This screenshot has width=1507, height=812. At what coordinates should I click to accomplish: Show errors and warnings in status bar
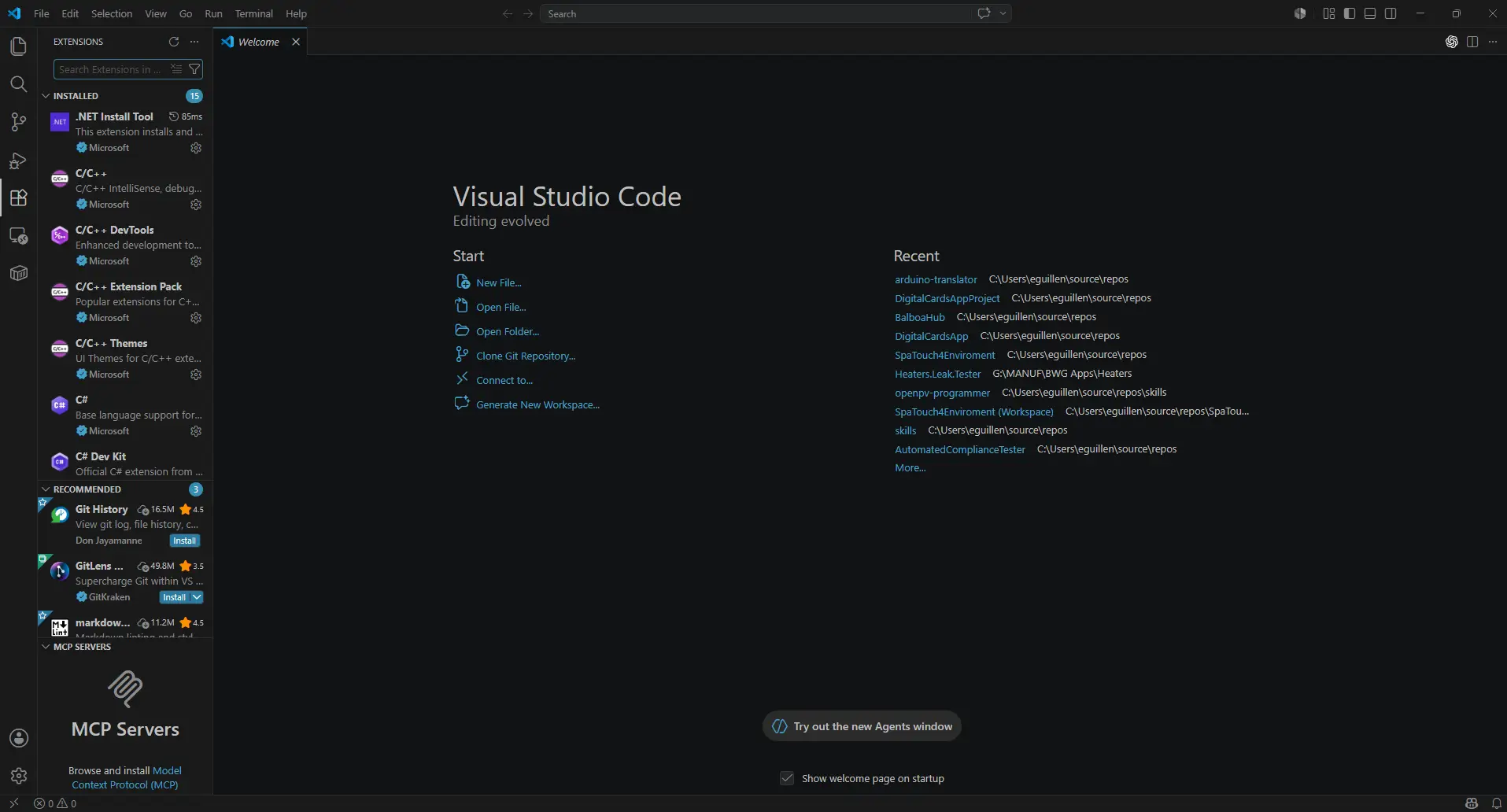(55, 803)
